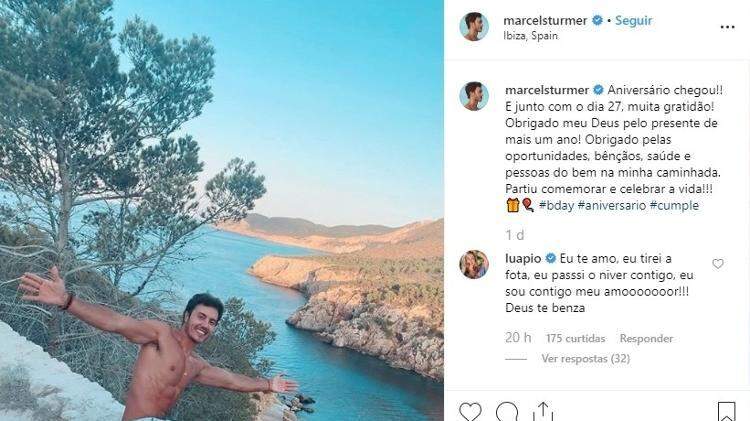The width and height of the screenshot is (750, 421).
Task: Click Seguir to follow marcelsturmer
Action: click(634, 20)
